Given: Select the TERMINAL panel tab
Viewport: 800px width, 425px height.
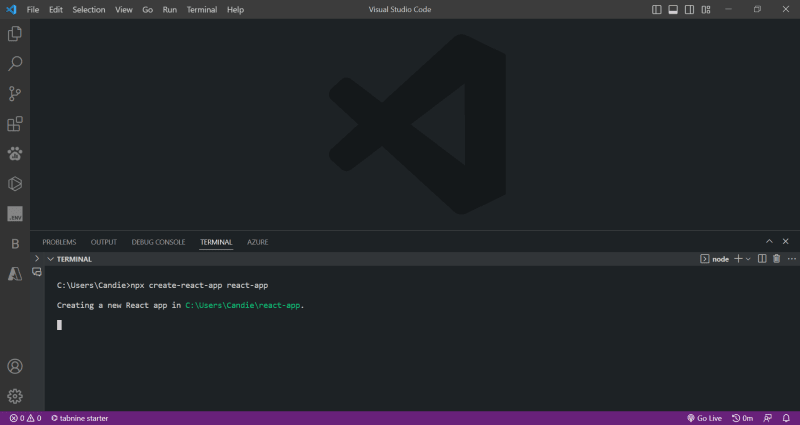Looking at the screenshot, I should 216,242.
